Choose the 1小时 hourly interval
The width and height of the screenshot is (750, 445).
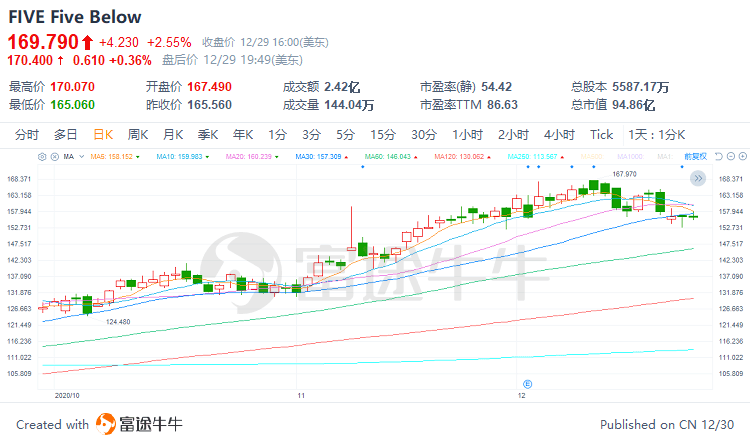pyautogui.click(x=467, y=135)
